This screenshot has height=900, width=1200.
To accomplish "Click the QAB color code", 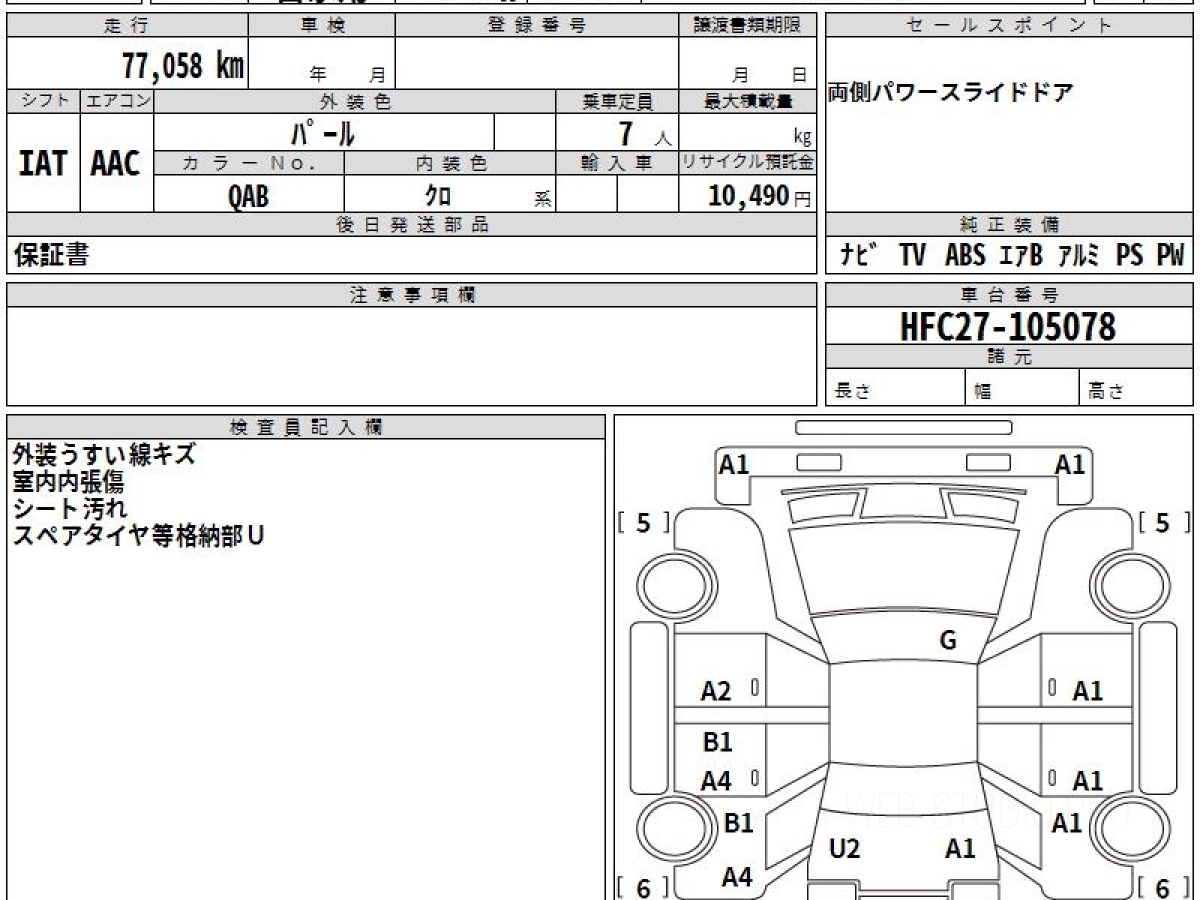I will pyautogui.click(x=249, y=196).
